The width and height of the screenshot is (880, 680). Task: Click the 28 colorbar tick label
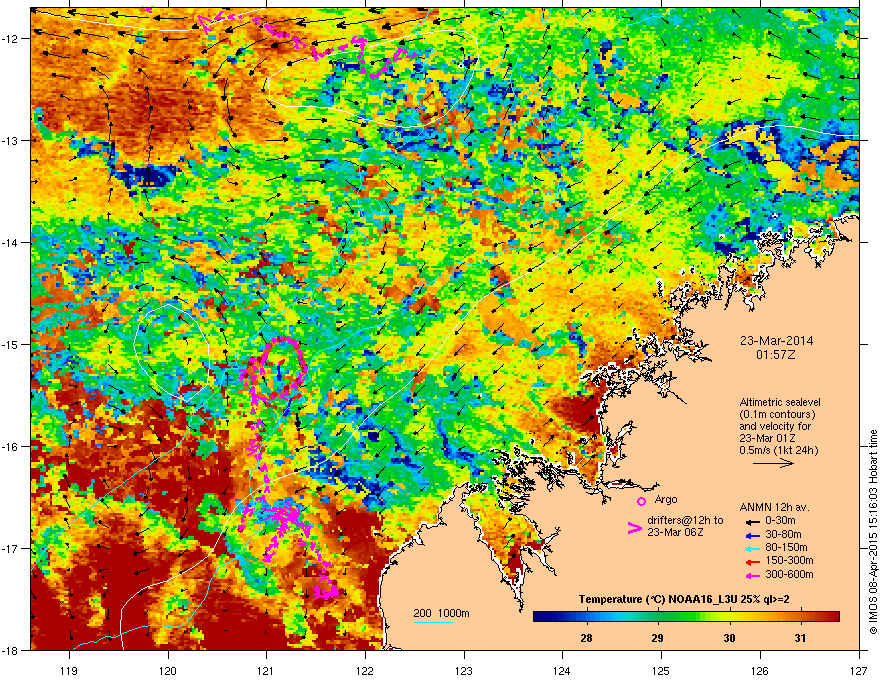pyautogui.click(x=586, y=638)
